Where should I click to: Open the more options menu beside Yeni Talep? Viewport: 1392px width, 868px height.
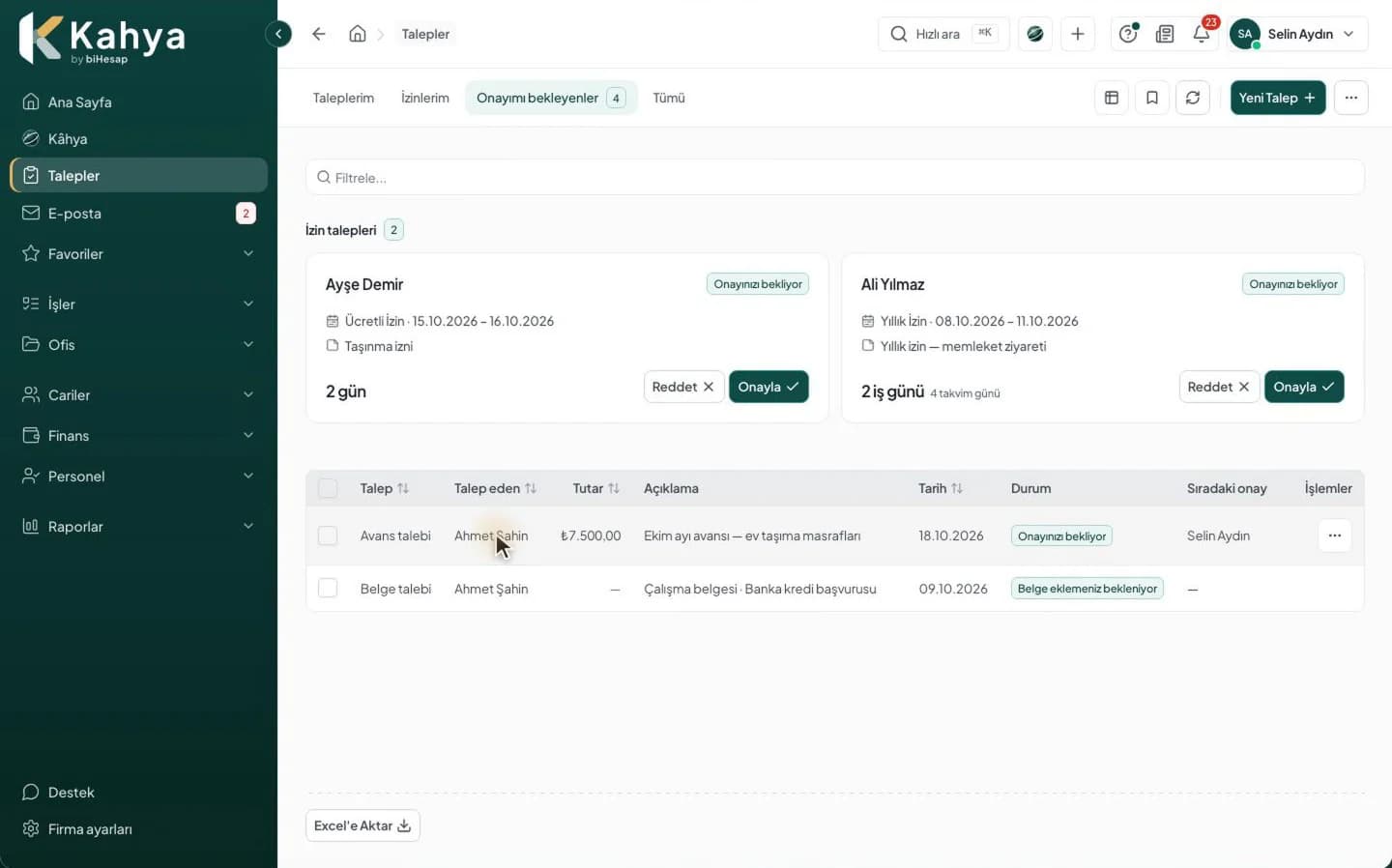pyautogui.click(x=1351, y=98)
